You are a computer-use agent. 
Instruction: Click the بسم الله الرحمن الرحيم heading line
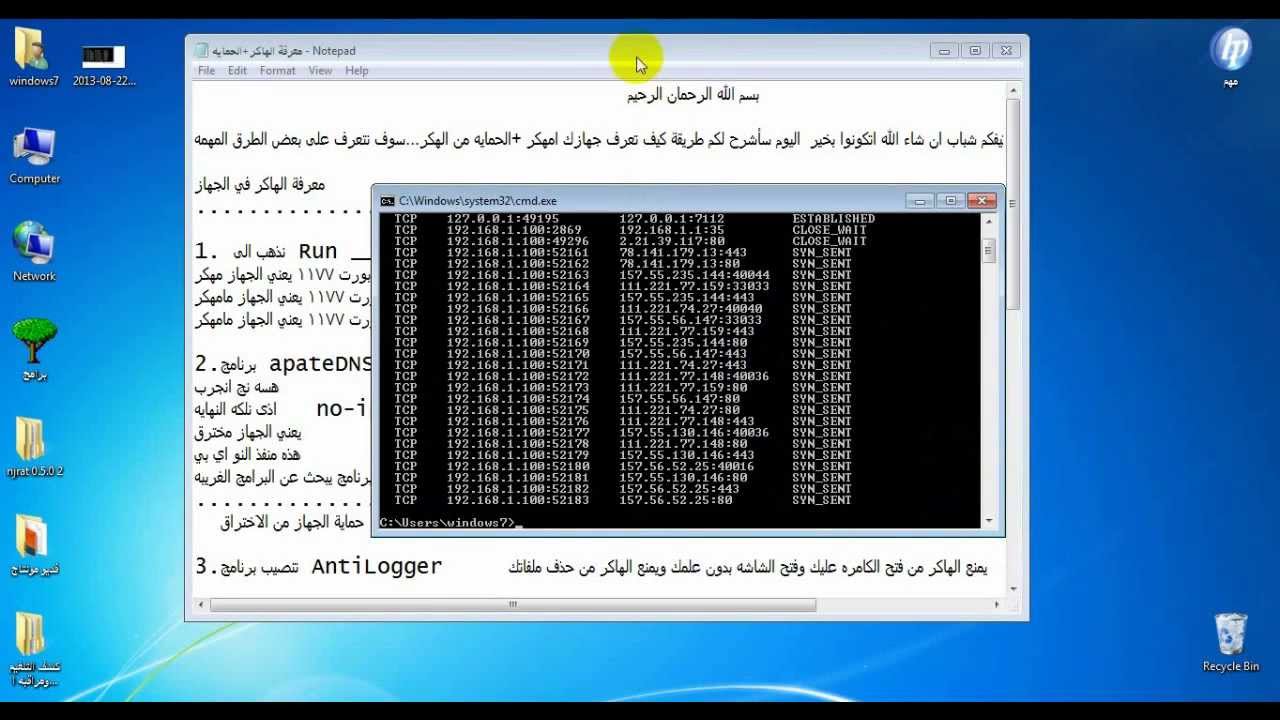[693, 95]
